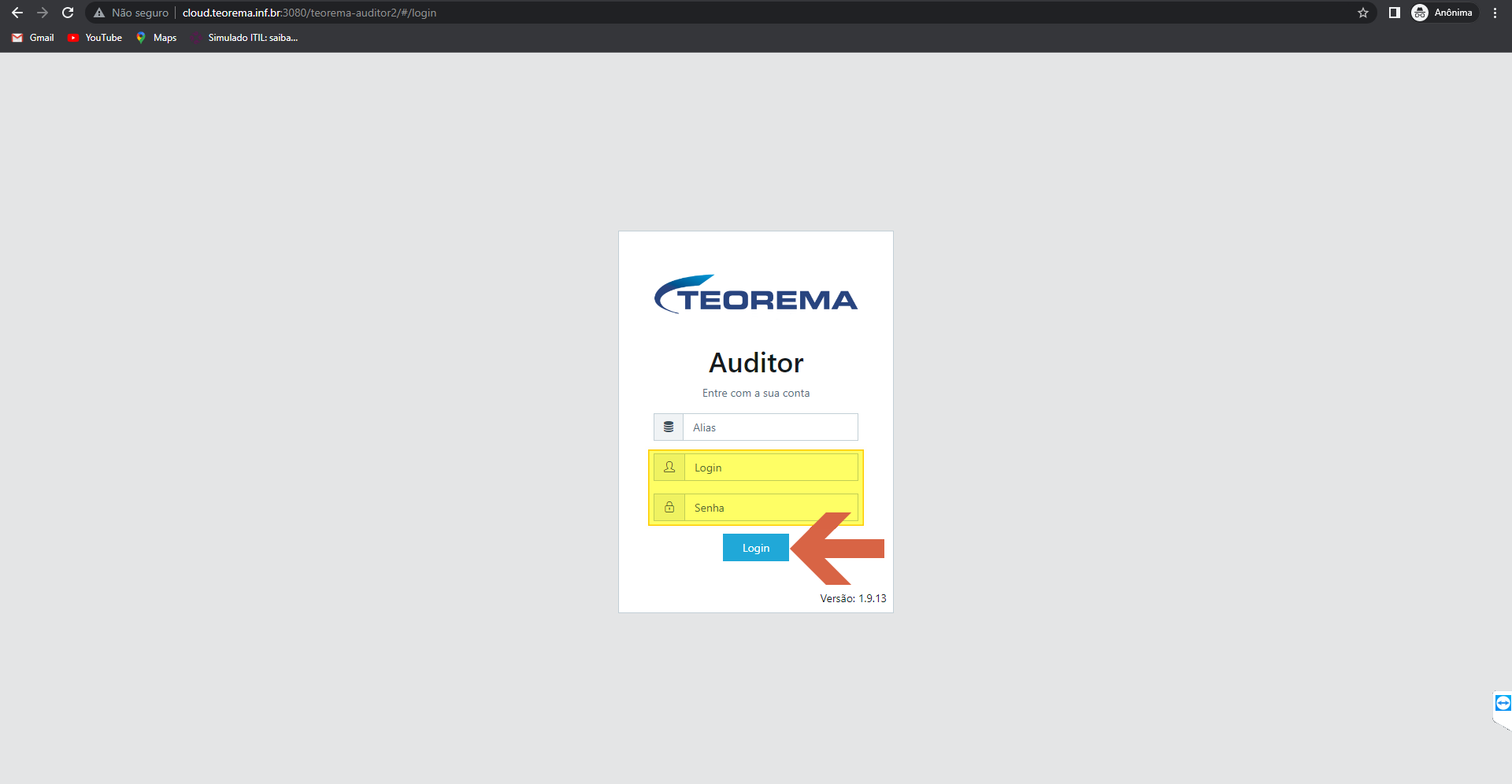Open the Chrome three-dot menu

[x=1495, y=13]
